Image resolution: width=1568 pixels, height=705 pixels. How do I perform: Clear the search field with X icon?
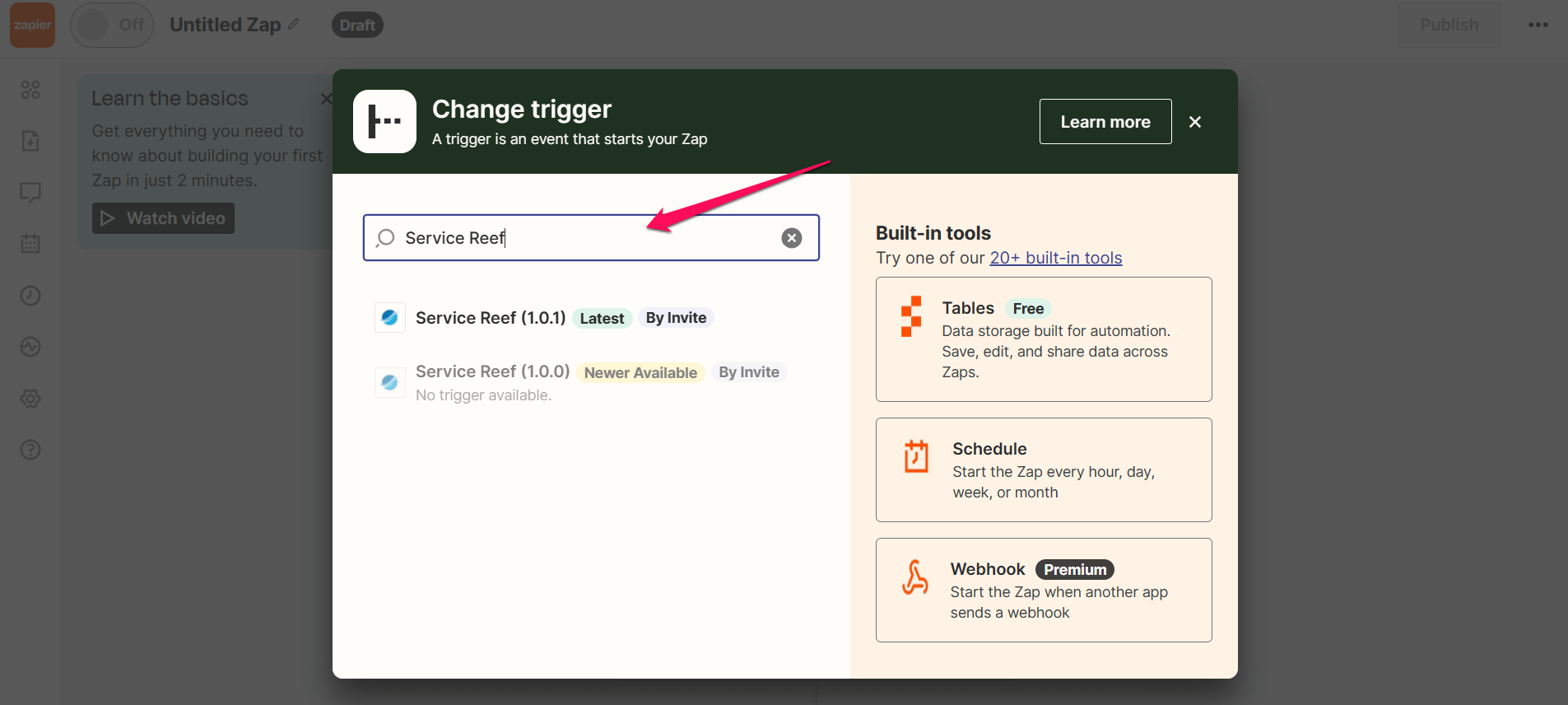(792, 238)
